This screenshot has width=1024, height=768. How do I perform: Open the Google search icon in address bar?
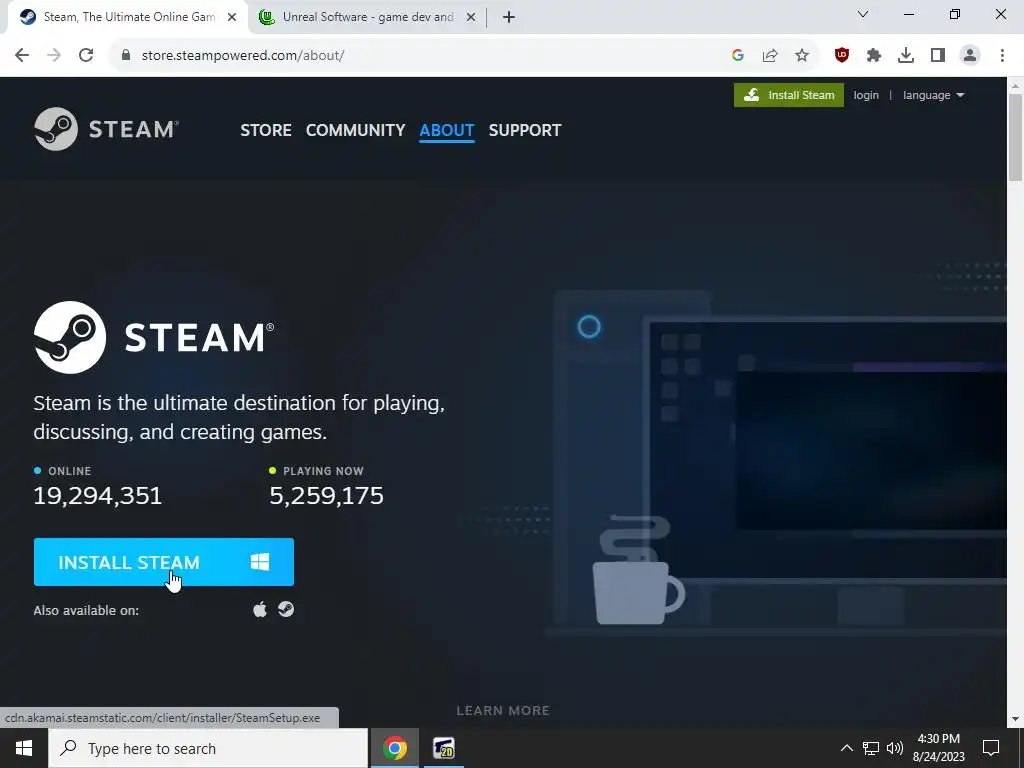738,56
